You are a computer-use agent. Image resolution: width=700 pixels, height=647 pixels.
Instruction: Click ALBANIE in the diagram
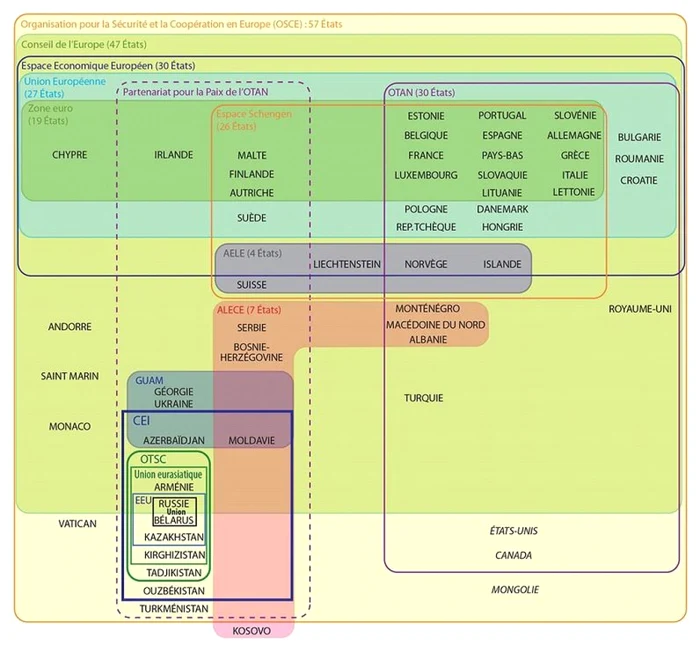tap(428, 339)
